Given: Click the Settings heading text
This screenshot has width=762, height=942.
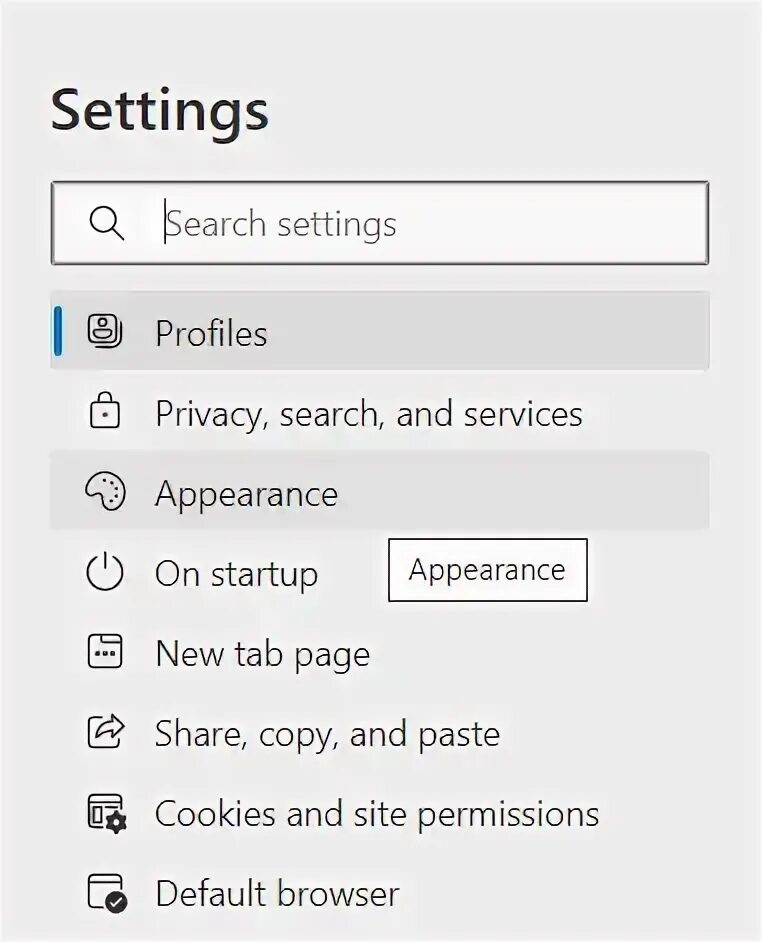Looking at the screenshot, I should pyautogui.click(x=160, y=110).
